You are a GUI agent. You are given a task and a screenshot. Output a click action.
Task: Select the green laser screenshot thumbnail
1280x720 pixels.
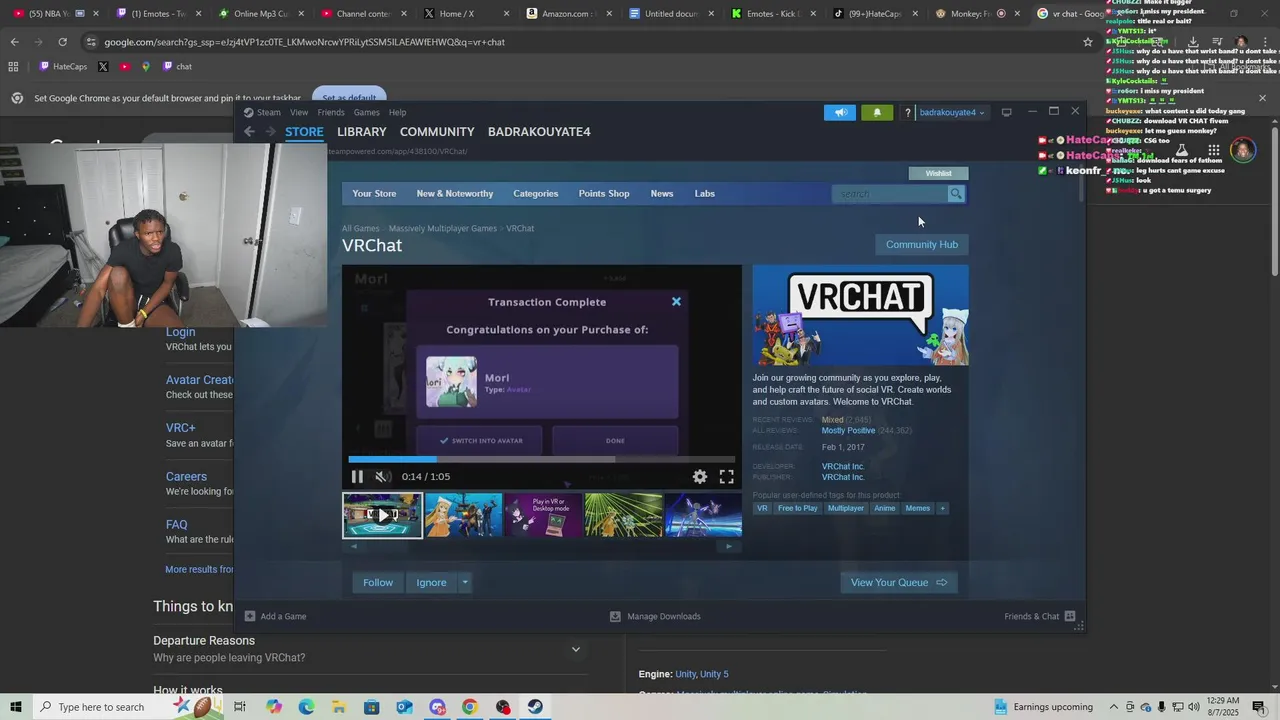[623, 516]
